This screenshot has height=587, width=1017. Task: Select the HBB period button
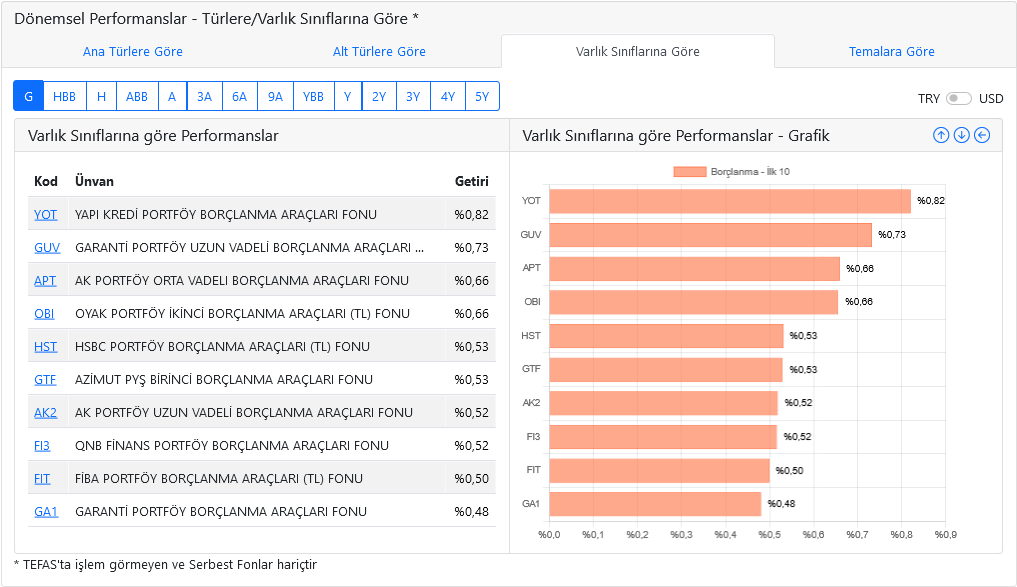click(65, 95)
